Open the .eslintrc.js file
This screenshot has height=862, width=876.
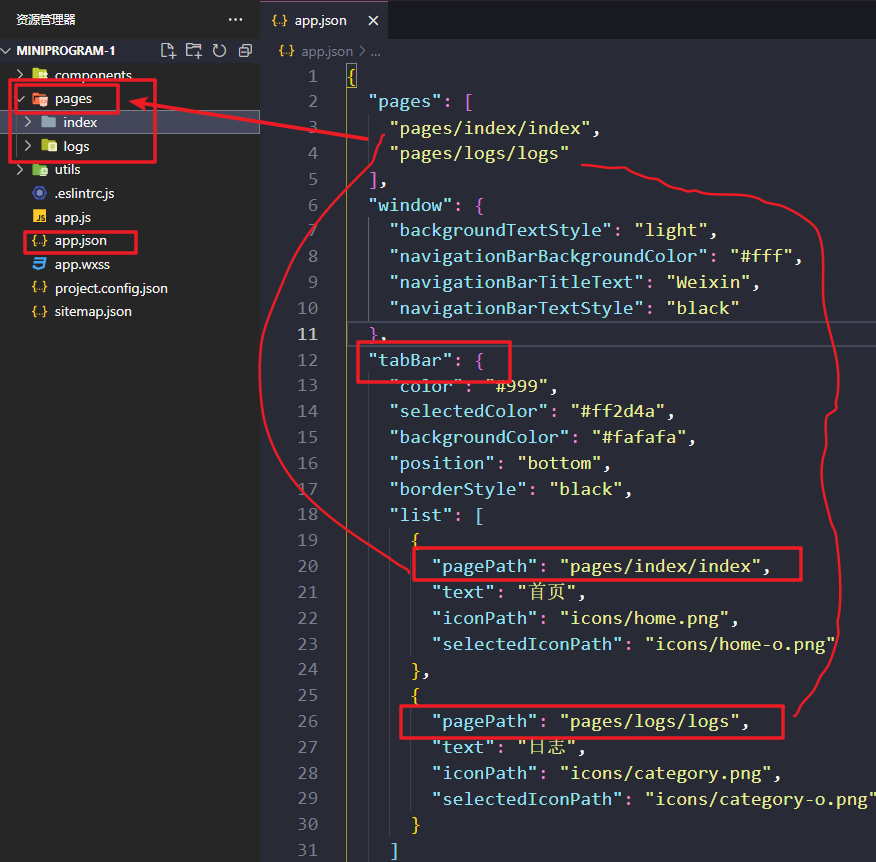click(84, 193)
